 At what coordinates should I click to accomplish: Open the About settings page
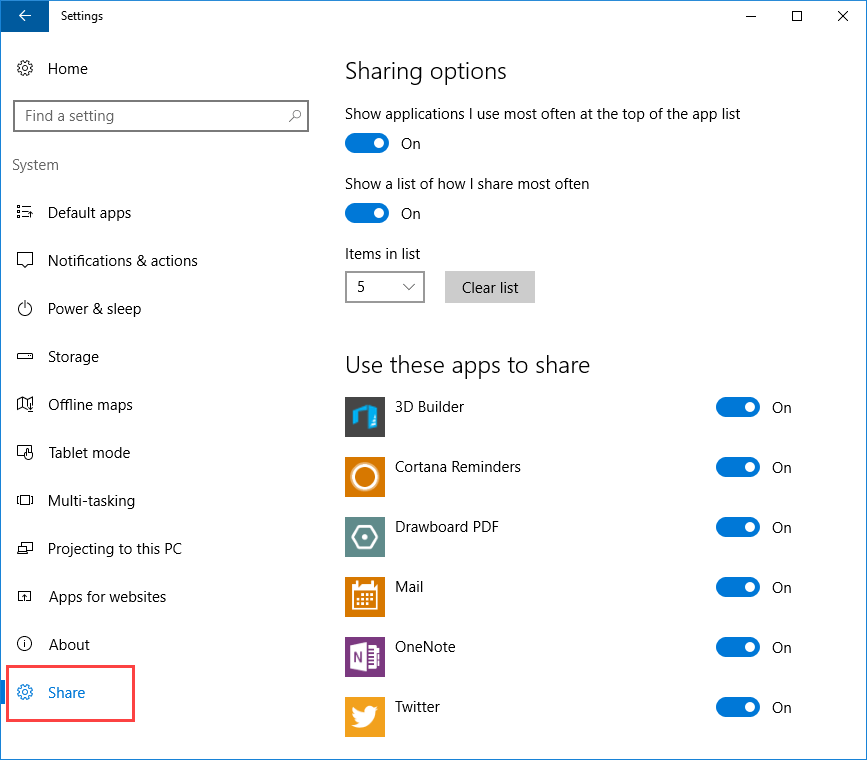coord(25,644)
